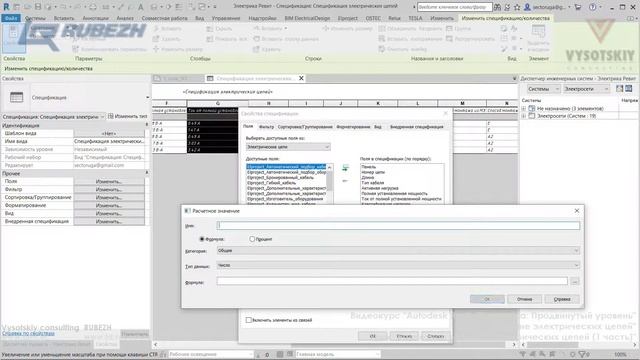The width and height of the screenshot is (640, 360).
Task: Select the Процент radio button
Action: (x=252, y=239)
